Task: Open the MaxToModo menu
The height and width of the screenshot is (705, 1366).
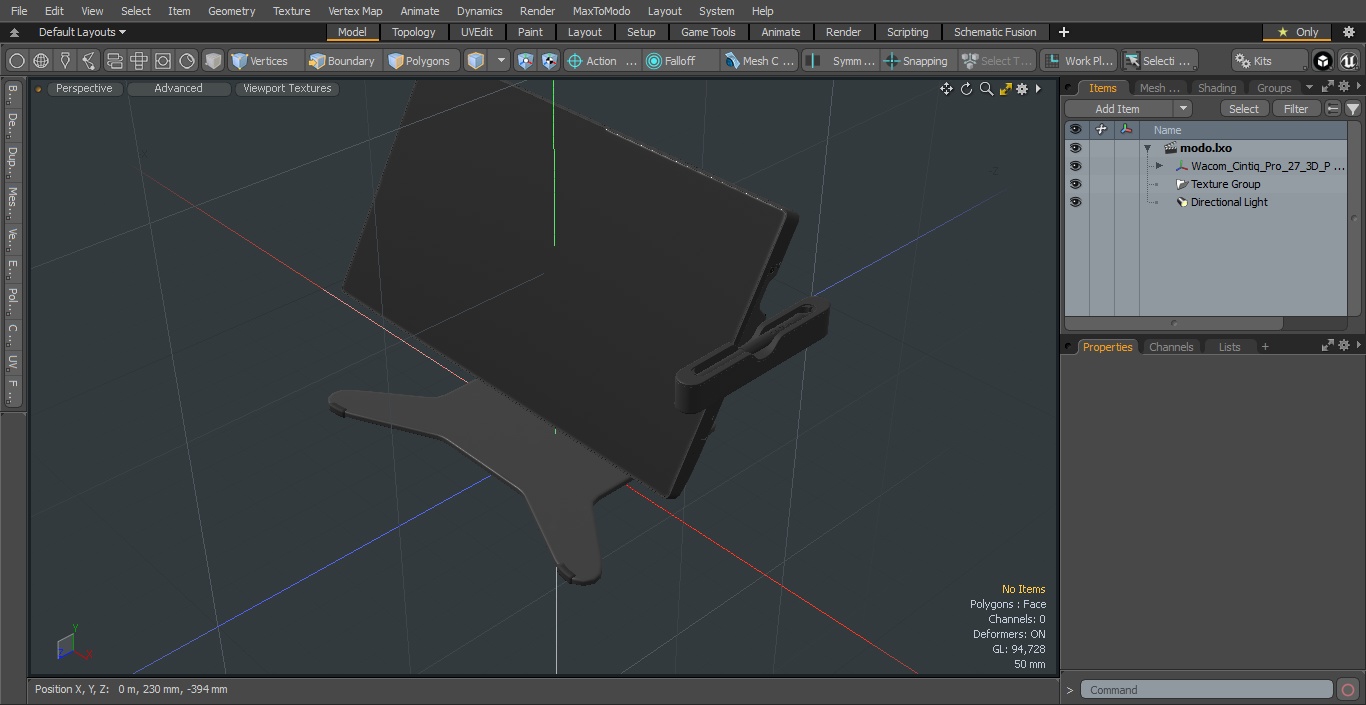Action: click(601, 11)
